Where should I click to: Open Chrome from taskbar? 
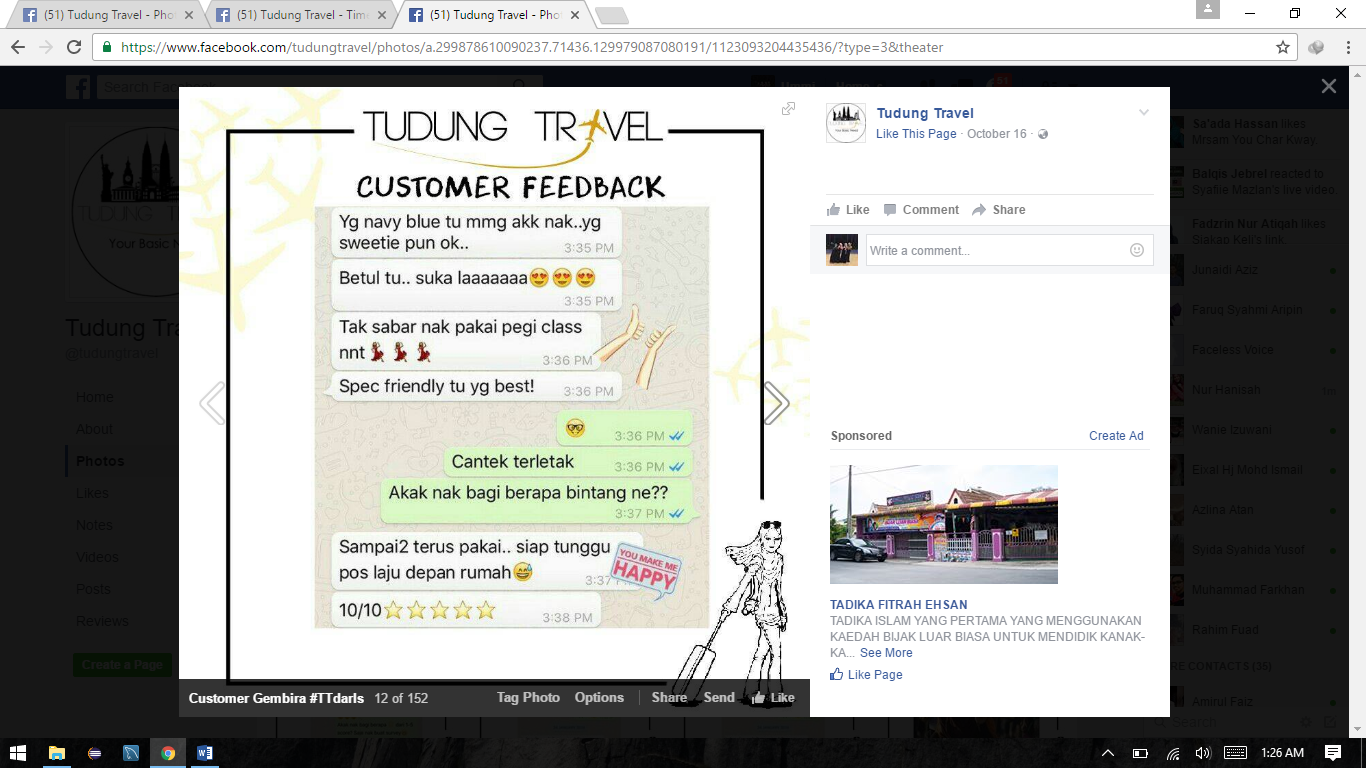click(168, 753)
